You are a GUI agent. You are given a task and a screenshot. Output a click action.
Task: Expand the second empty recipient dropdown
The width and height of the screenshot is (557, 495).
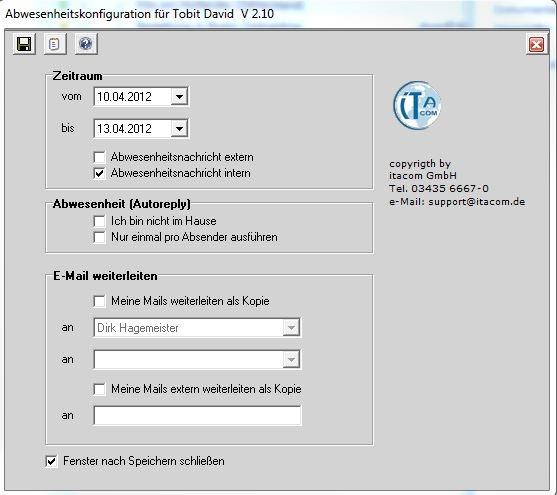tap(291, 360)
